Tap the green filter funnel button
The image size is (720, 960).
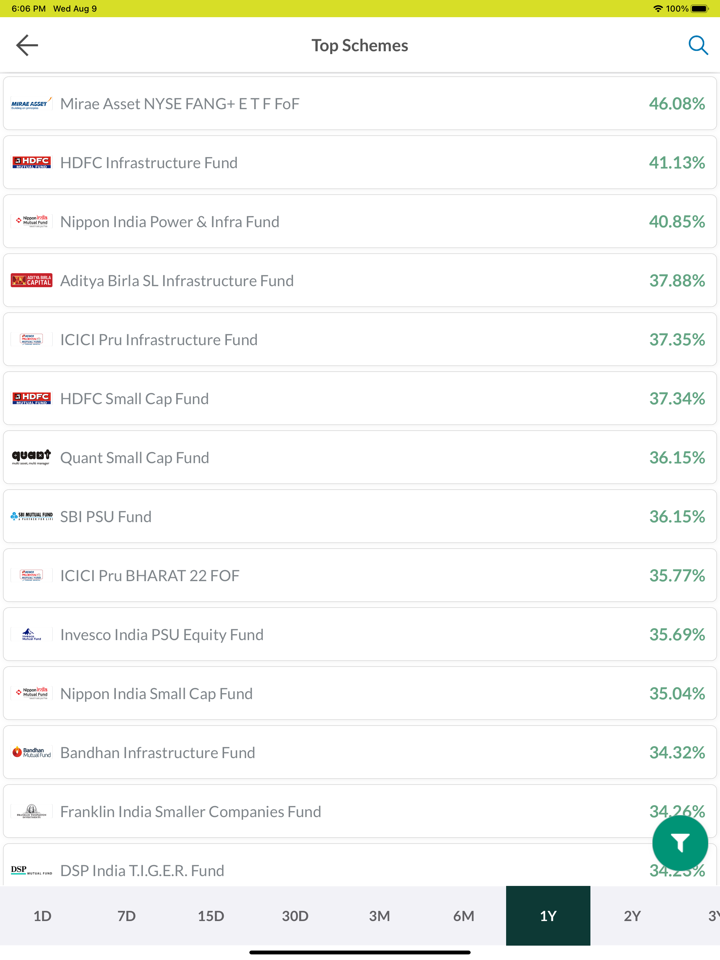(680, 843)
